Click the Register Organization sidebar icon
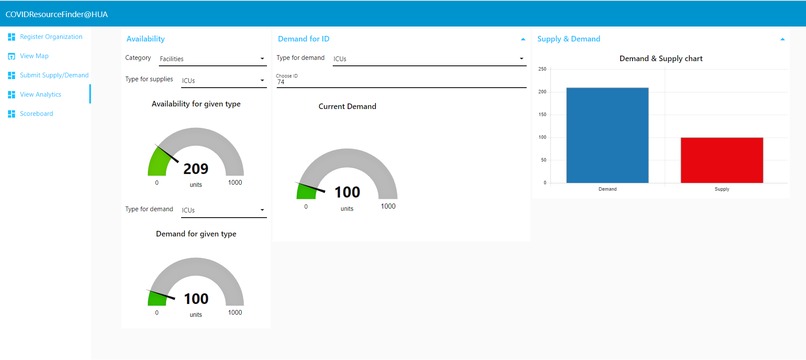Image resolution: width=806 pixels, height=360 pixels. 11,37
